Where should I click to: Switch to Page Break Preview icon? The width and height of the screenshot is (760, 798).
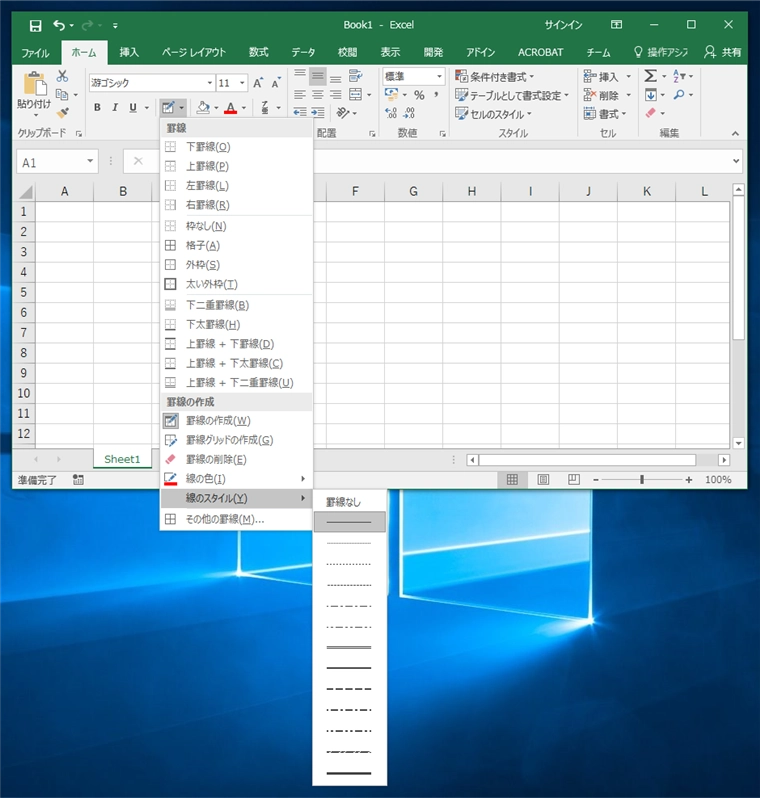pos(574,479)
